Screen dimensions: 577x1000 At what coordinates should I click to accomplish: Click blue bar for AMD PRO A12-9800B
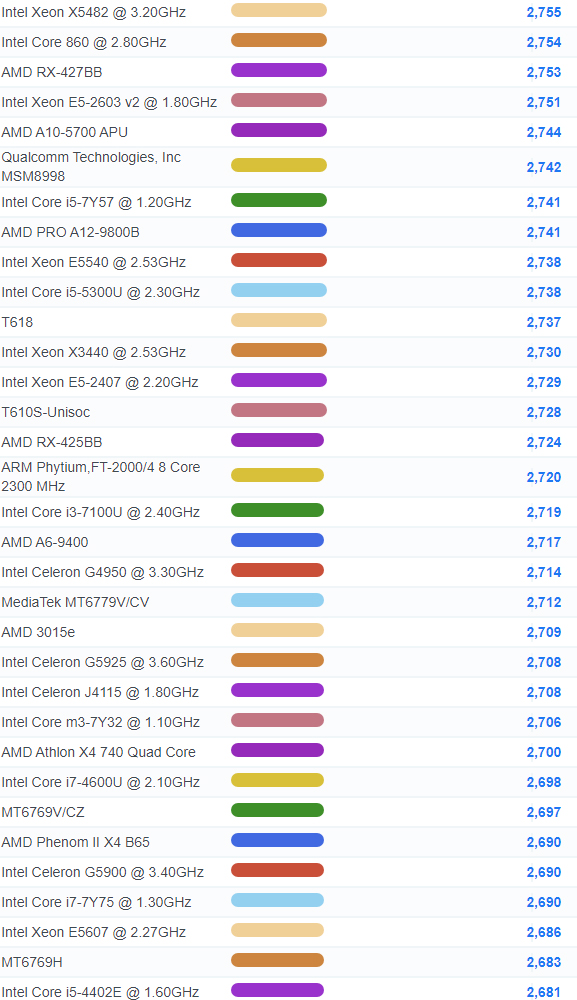[x=279, y=230]
